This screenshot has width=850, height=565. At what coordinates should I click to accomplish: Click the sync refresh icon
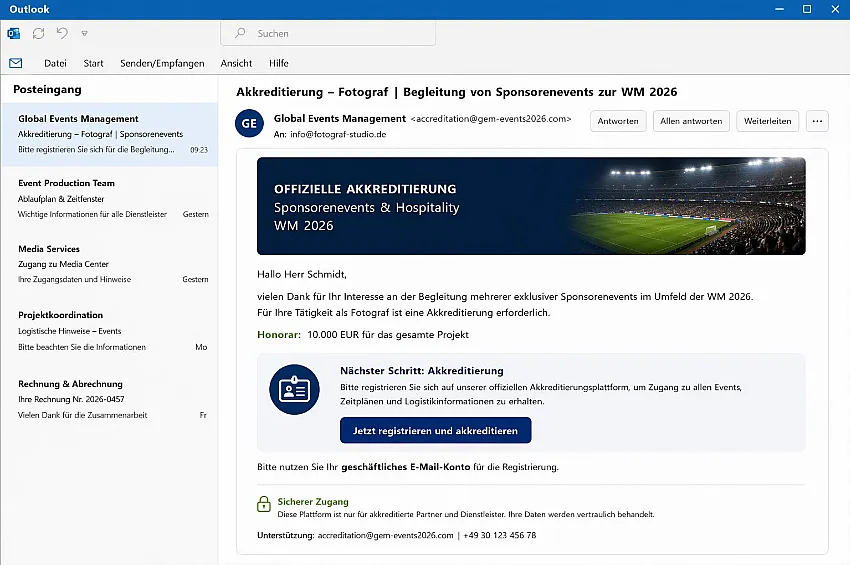(38, 34)
